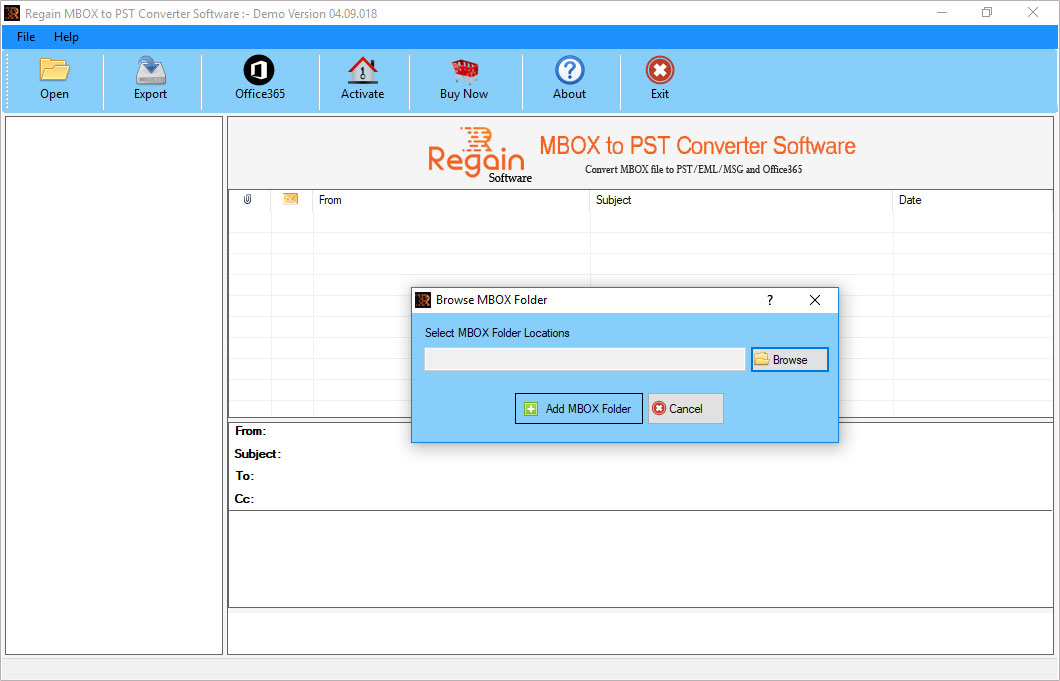
Task: View software info with the About icon
Action: (569, 78)
